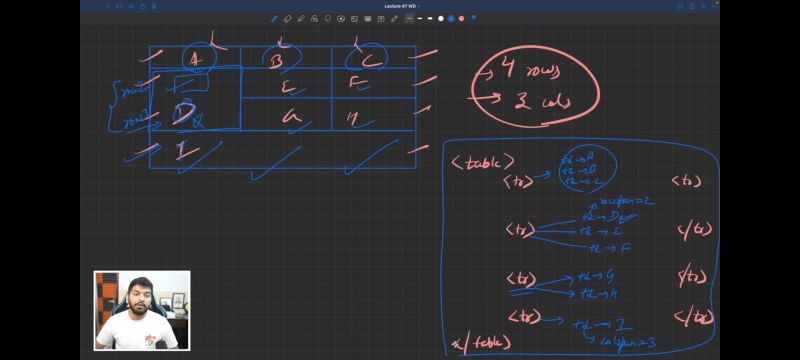The height and width of the screenshot is (360, 800).
Task: Open the Elements sticker tool
Action: [341, 19]
